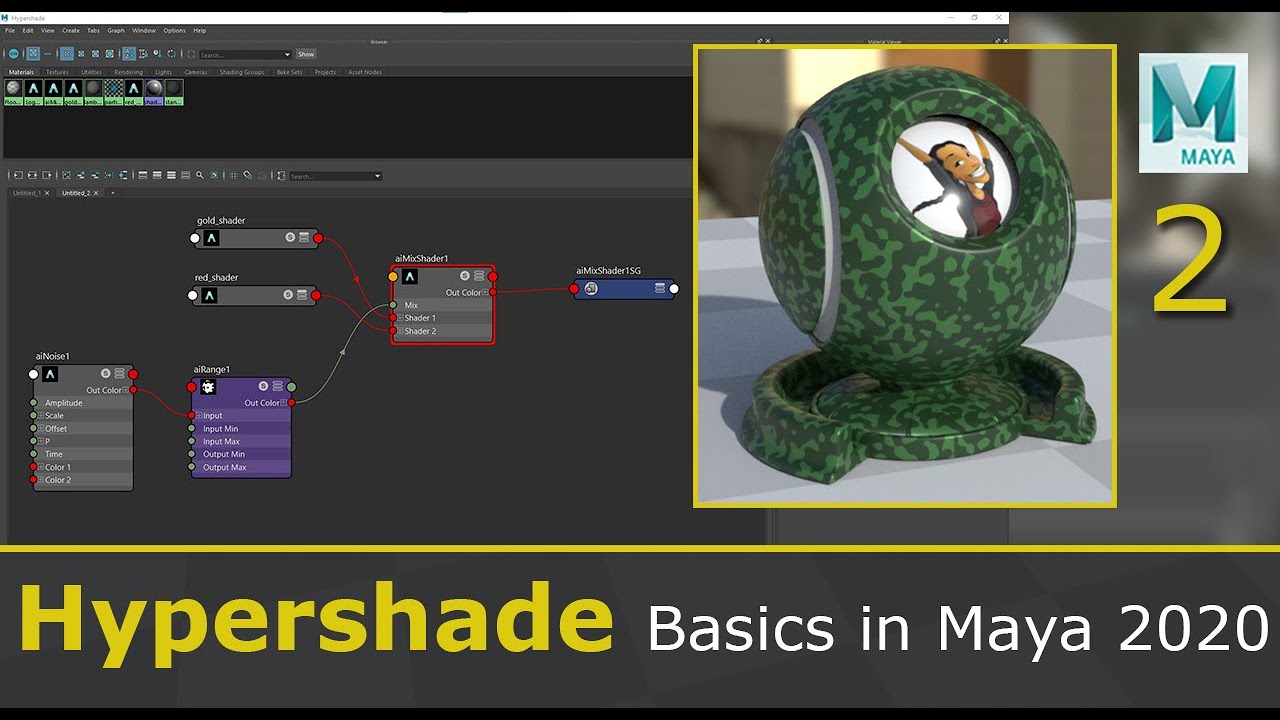The height and width of the screenshot is (720, 1280).
Task: Switch to the Untitled_1 graph tab
Action: (x=27, y=193)
